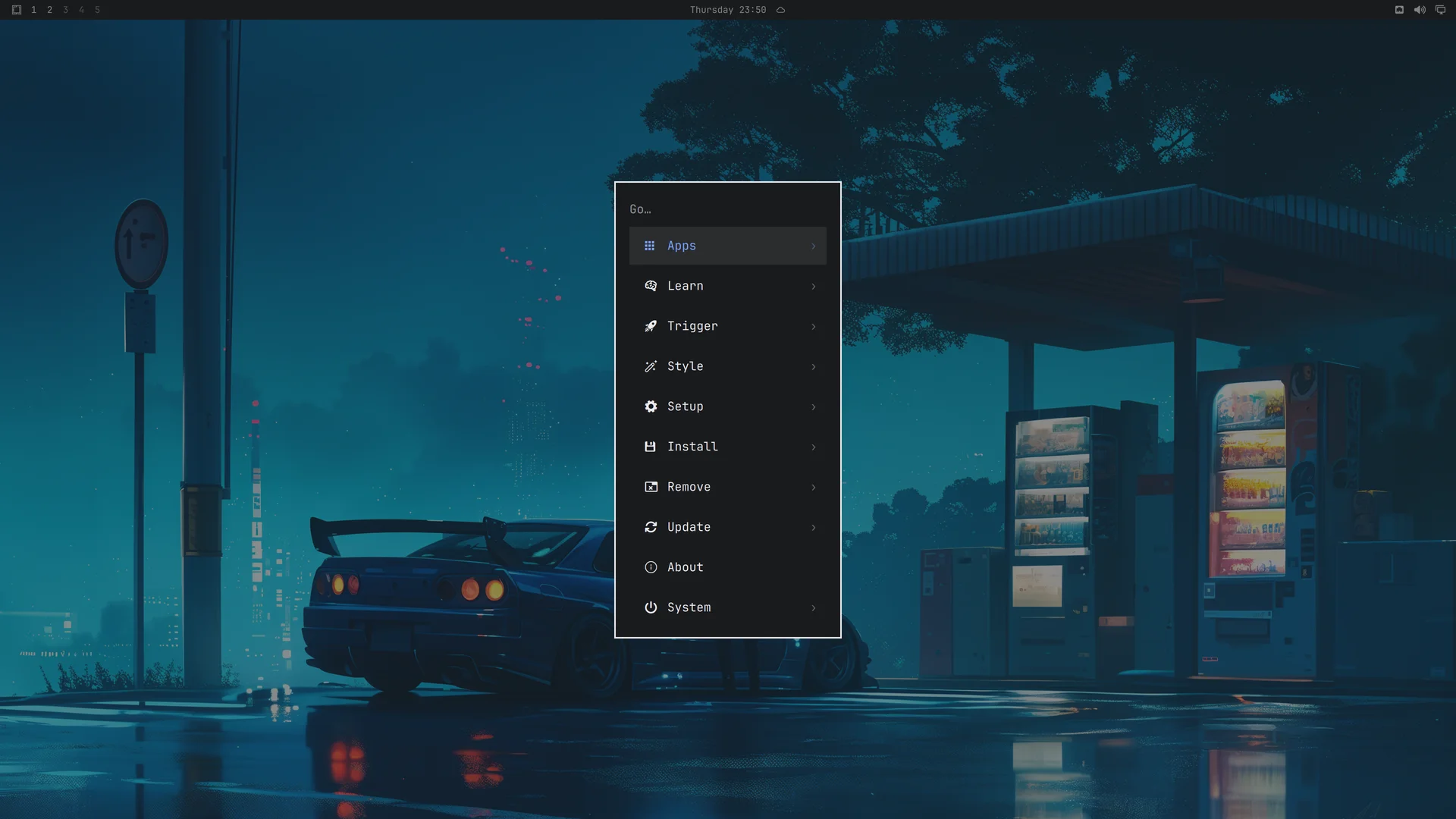
Task: Click the Install floppy disk icon
Action: (650, 447)
